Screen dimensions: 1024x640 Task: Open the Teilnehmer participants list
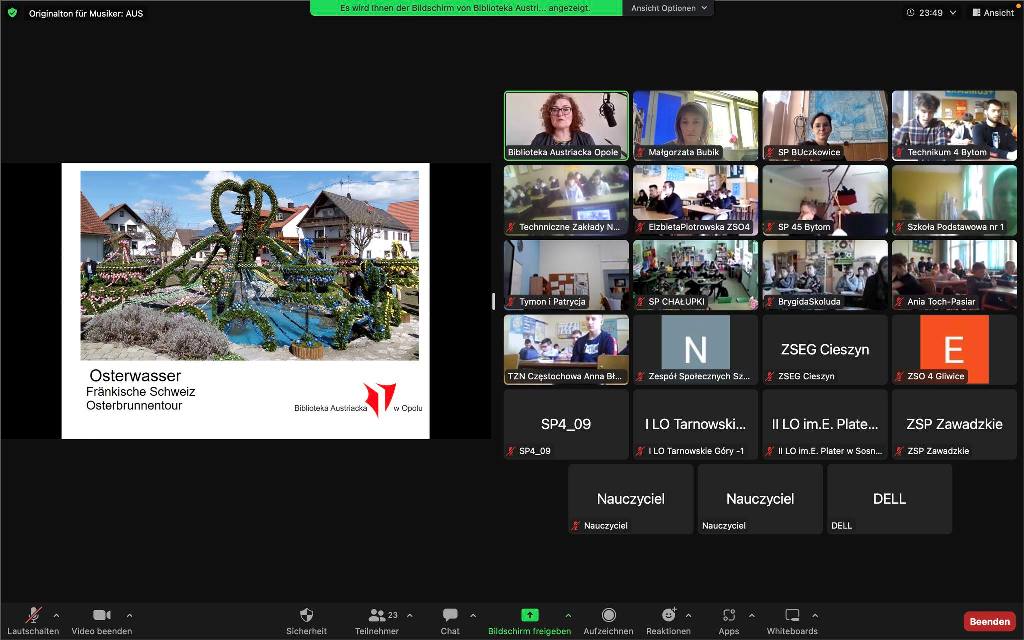(x=376, y=616)
